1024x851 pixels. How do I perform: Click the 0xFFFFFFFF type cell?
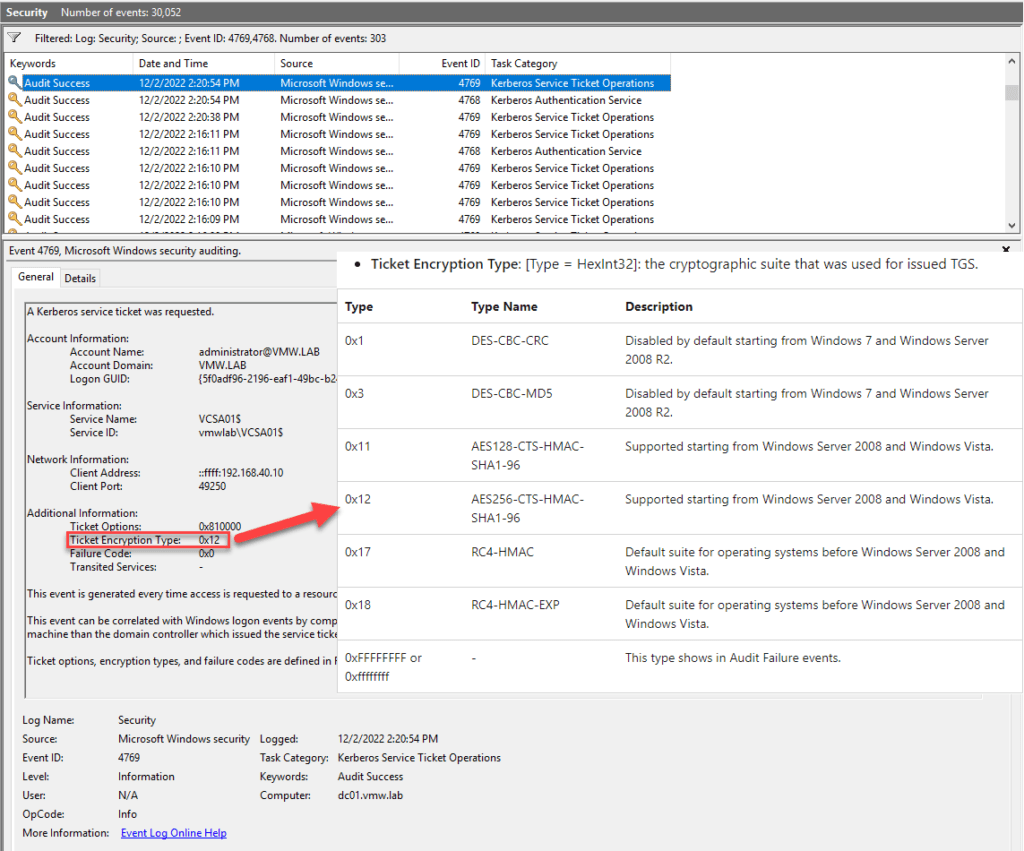pos(383,667)
